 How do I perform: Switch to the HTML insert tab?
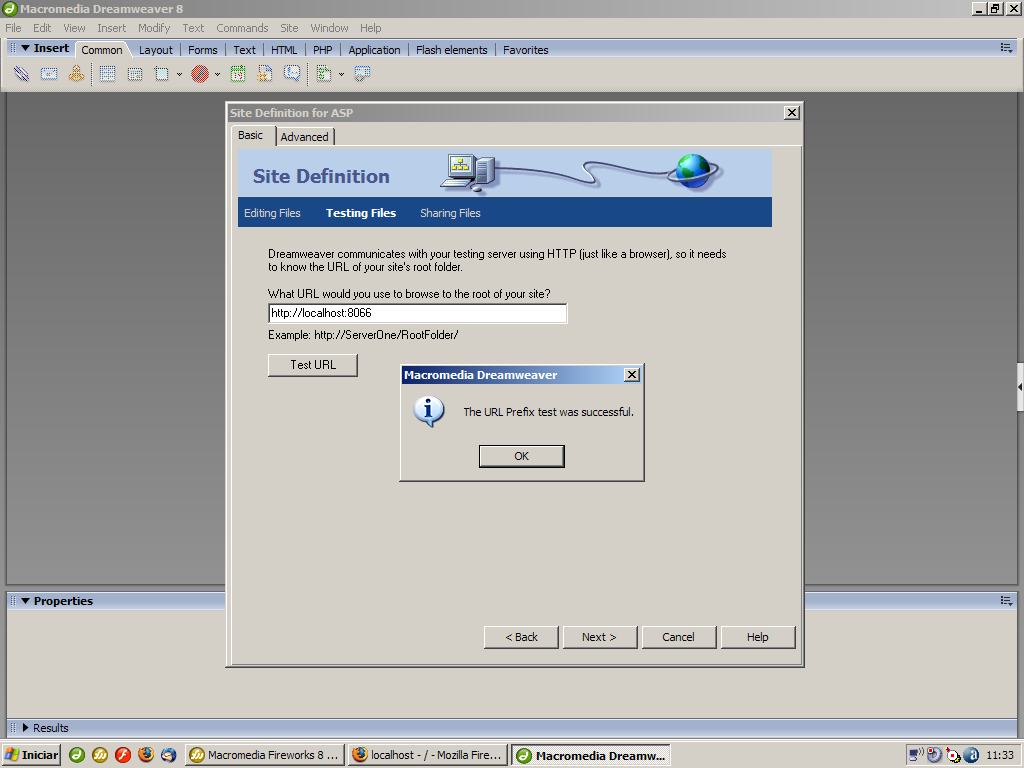coord(284,50)
